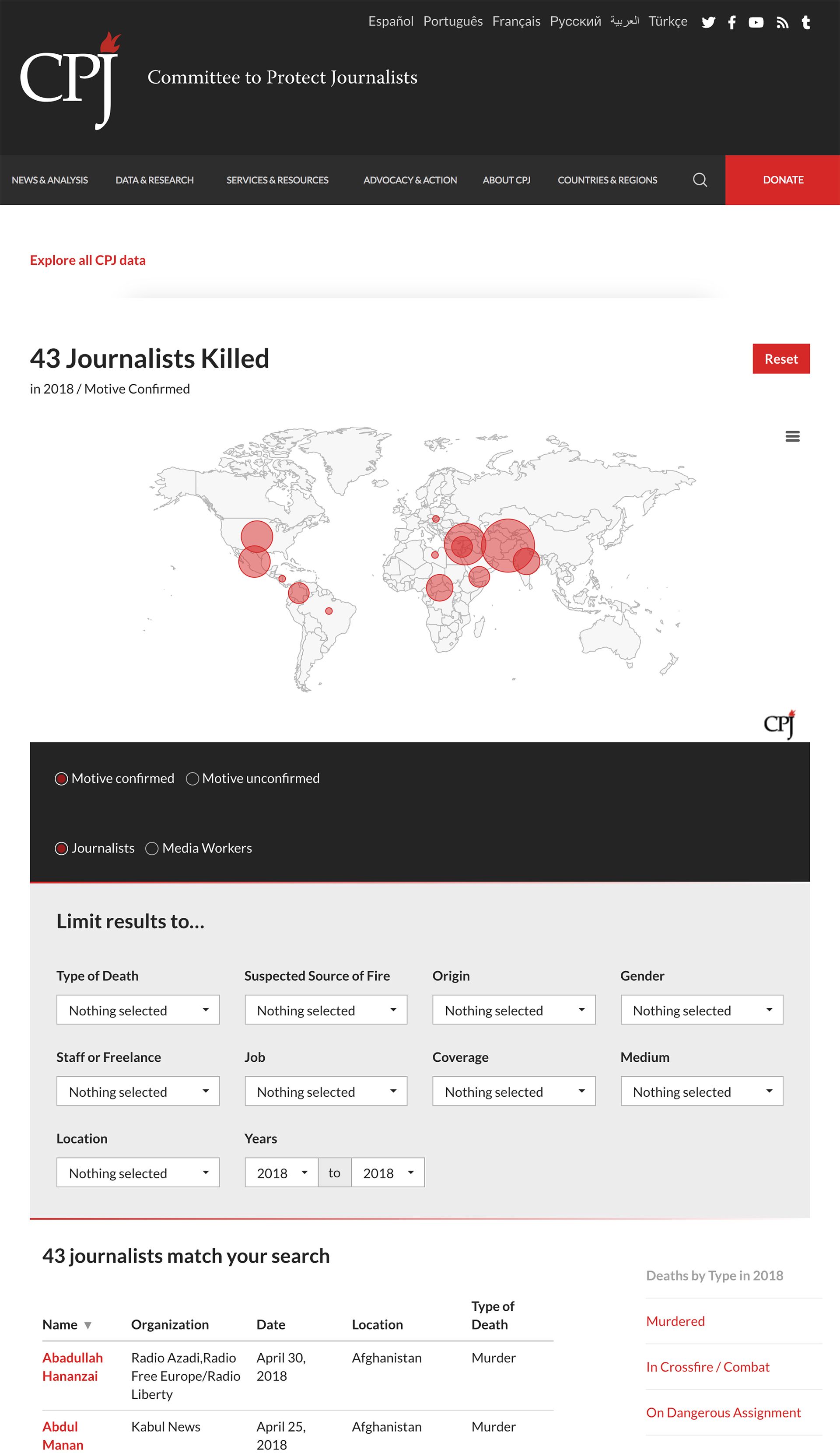This screenshot has height=1453, width=840.
Task: Expand the Type of Death dropdown
Action: (138, 1010)
